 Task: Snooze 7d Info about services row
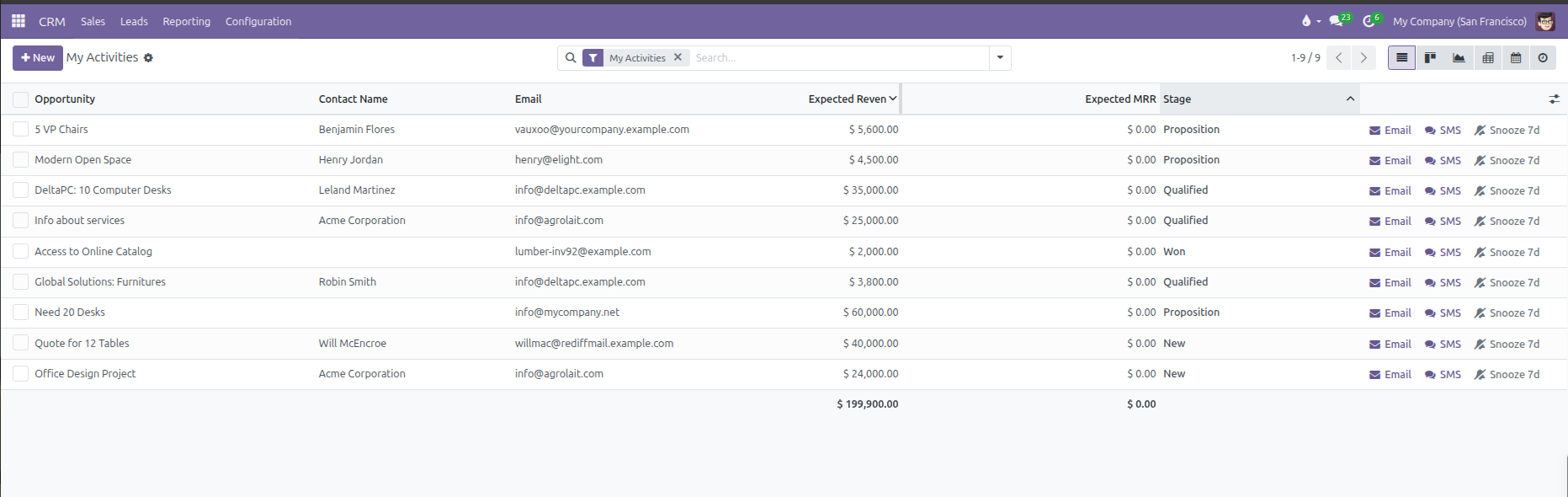tap(1507, 222)
